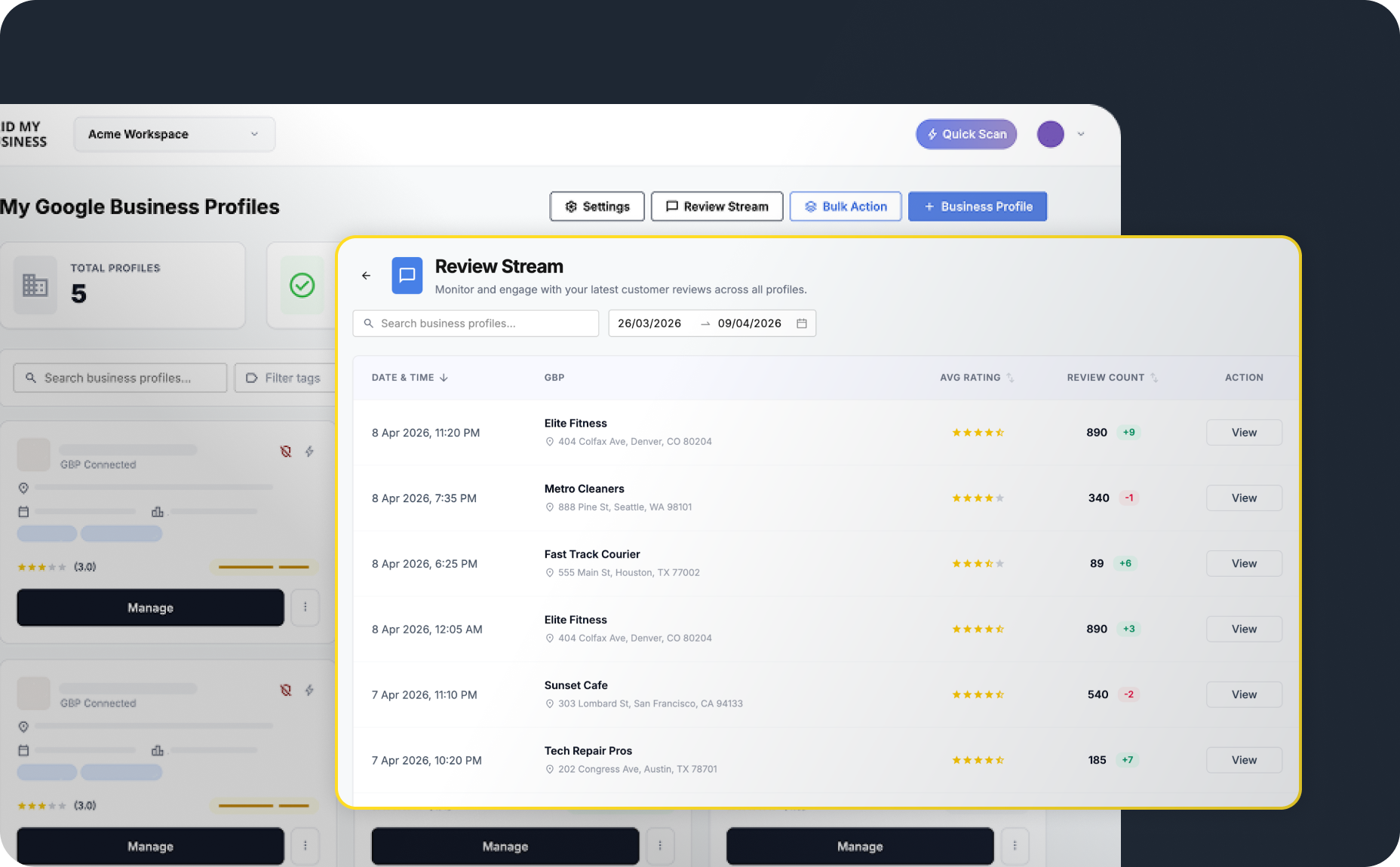View the Fast Track Courier review
This screenshot has height=867, width=1400.
click(x=1245, y=564)
